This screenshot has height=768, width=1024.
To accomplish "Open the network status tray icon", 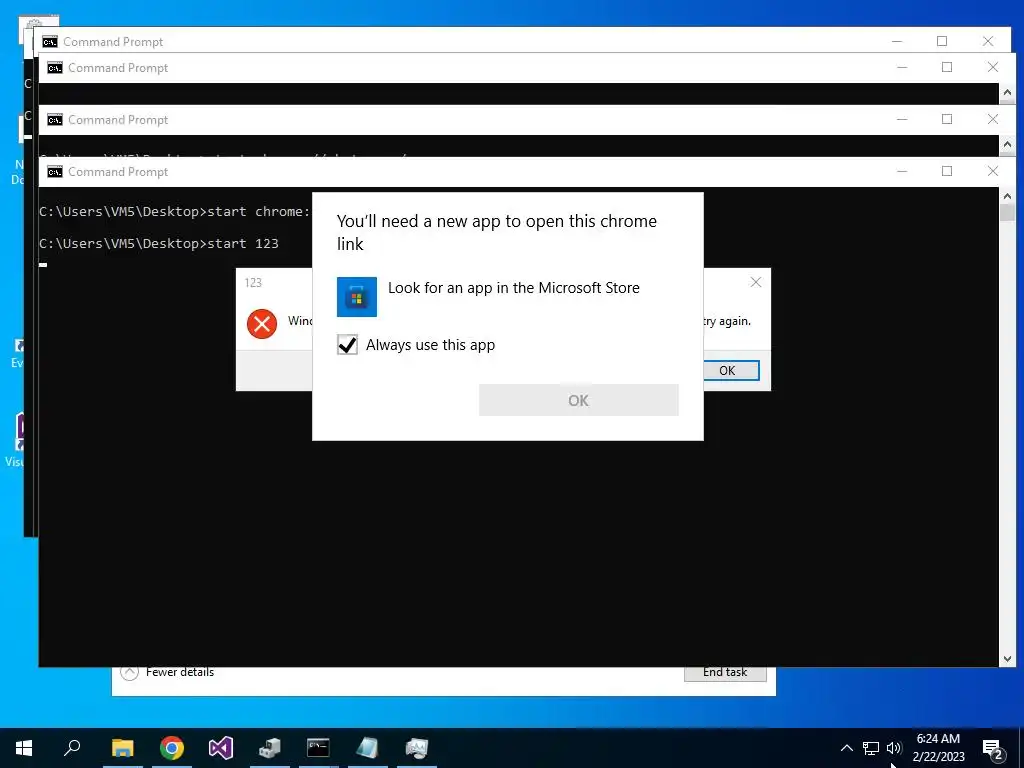I will (x=871, y=748).
